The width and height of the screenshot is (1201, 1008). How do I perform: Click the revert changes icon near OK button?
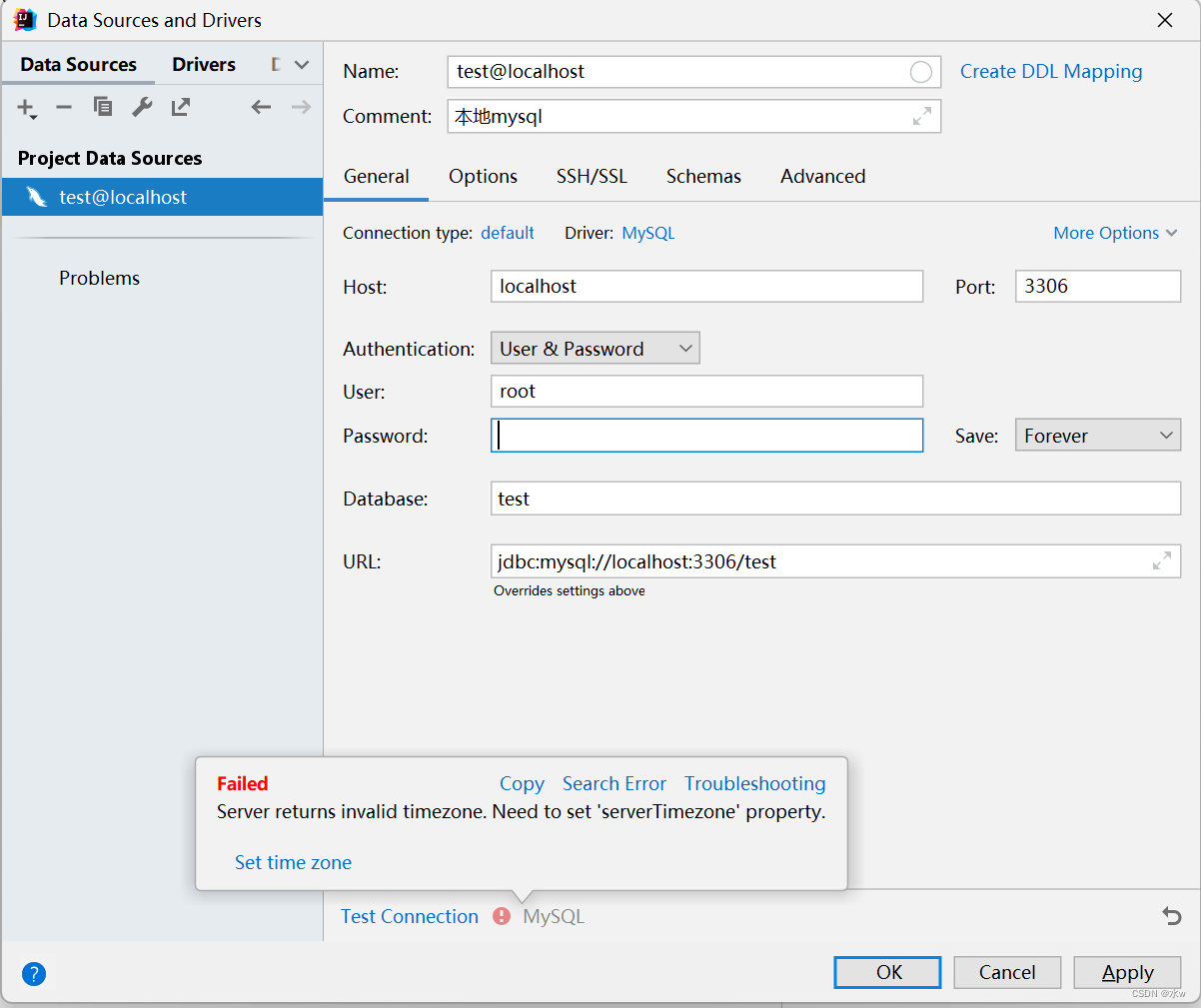(x=1170, y=916)
